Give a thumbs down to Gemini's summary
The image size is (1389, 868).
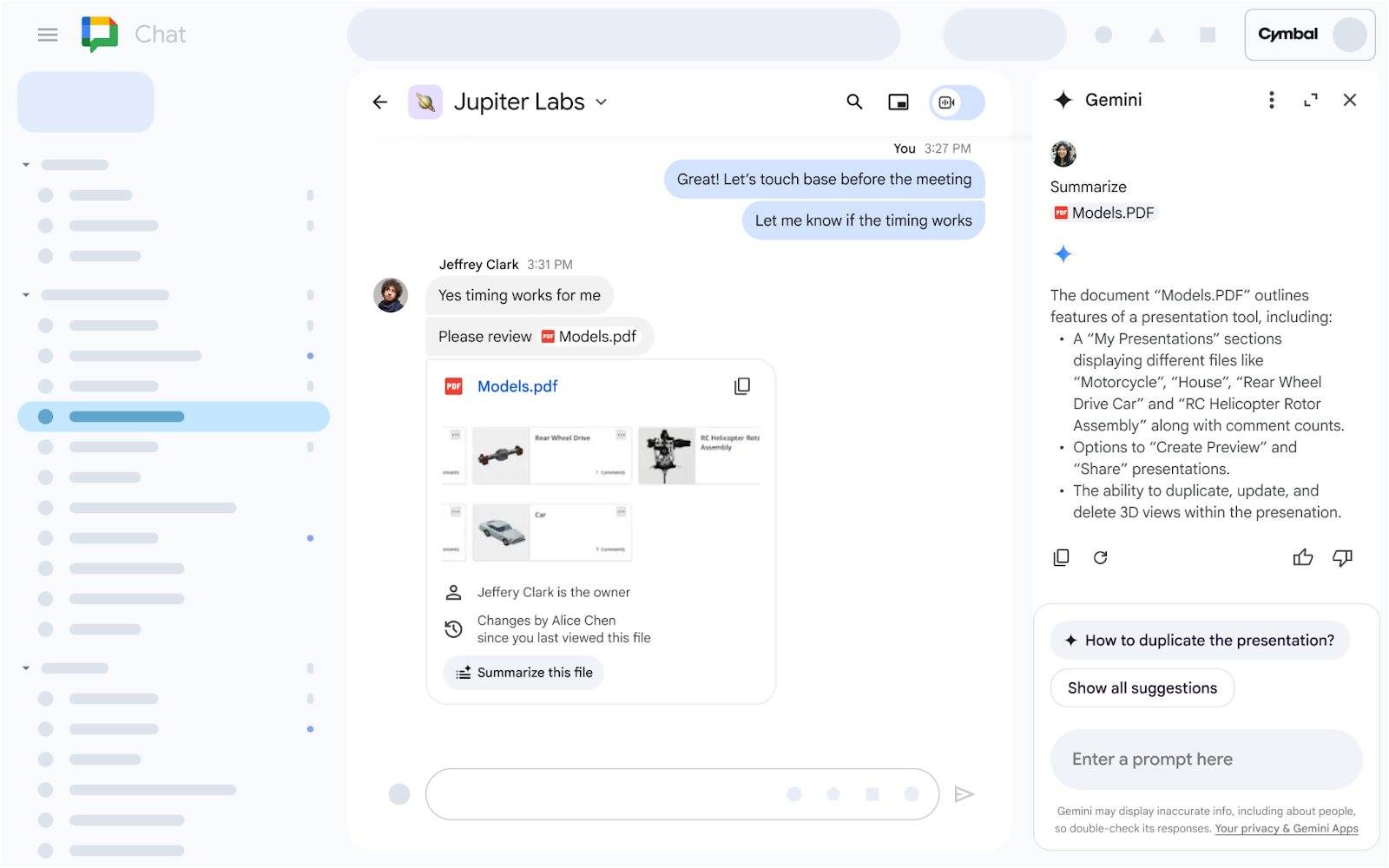[1342, 557]
